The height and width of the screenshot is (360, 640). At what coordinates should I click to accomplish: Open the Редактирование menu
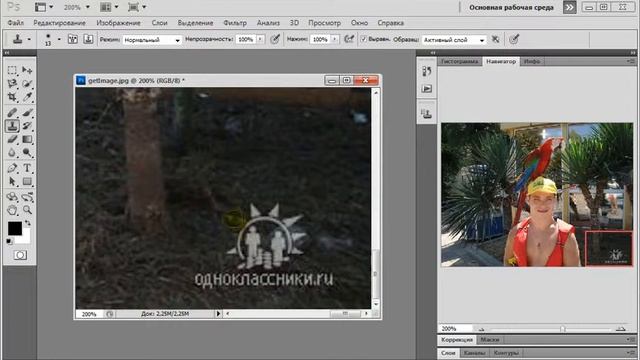60,23
